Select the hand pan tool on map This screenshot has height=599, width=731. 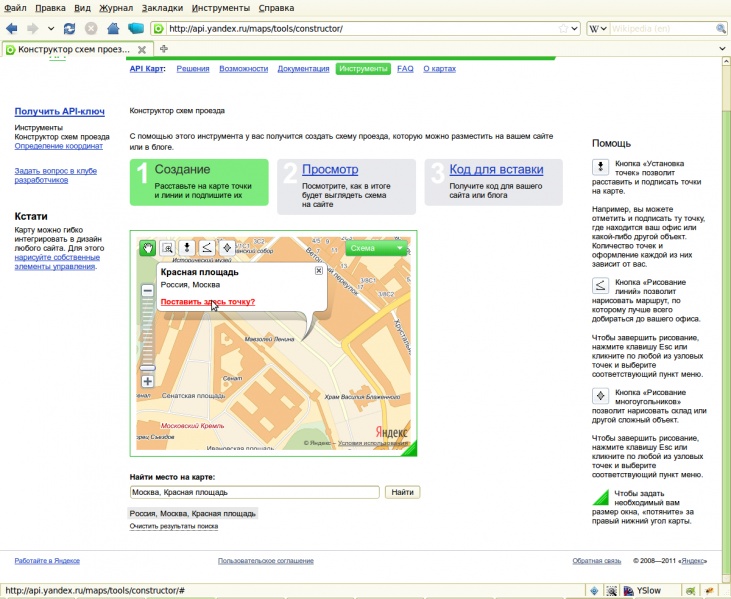pos(148,248)
